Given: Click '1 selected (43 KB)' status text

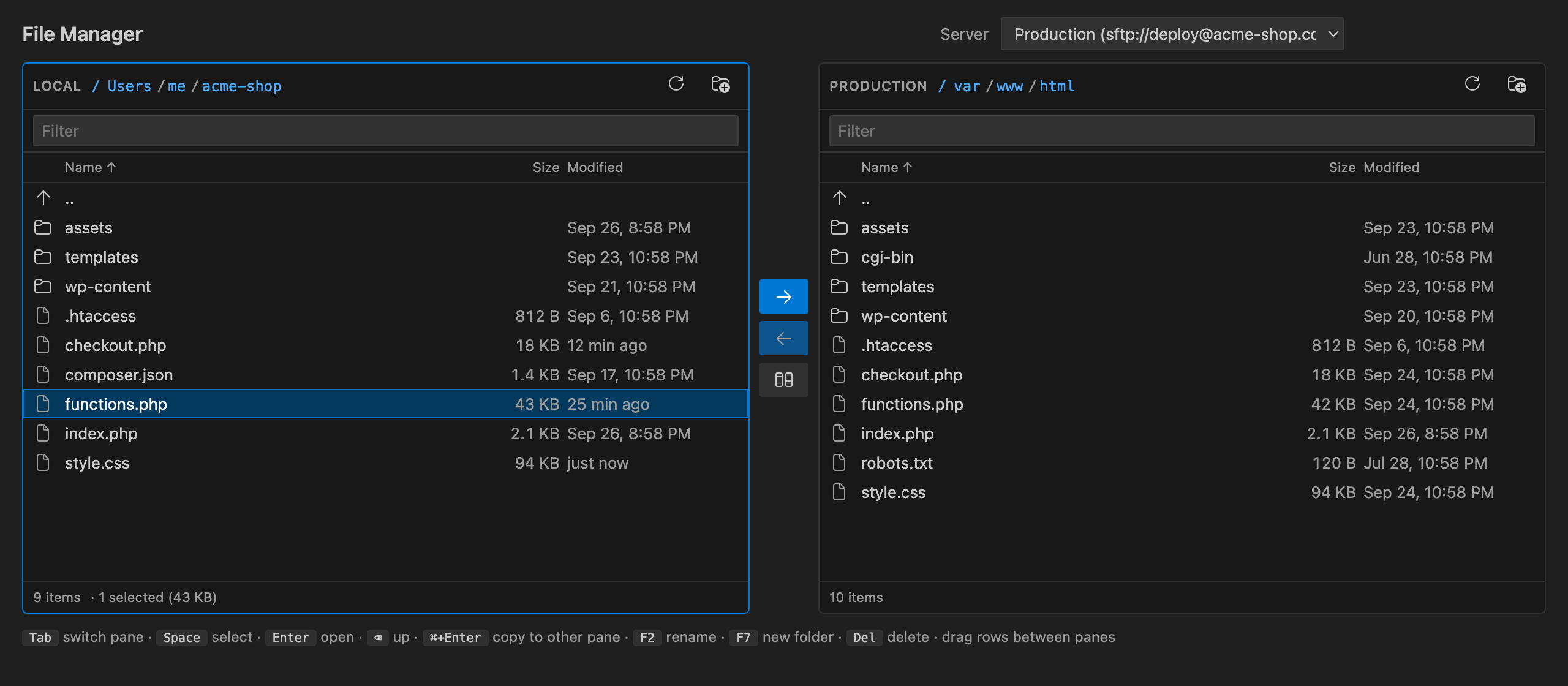Looking at the screenshot, I should coord(157,598).
